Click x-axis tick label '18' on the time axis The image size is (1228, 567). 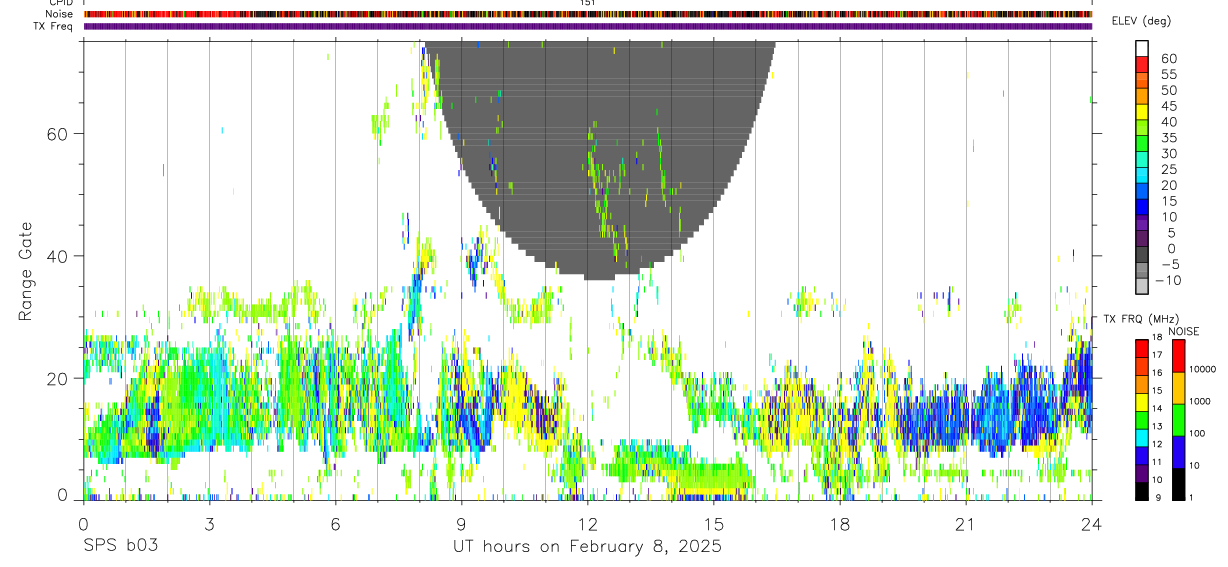tap(840, 525)
